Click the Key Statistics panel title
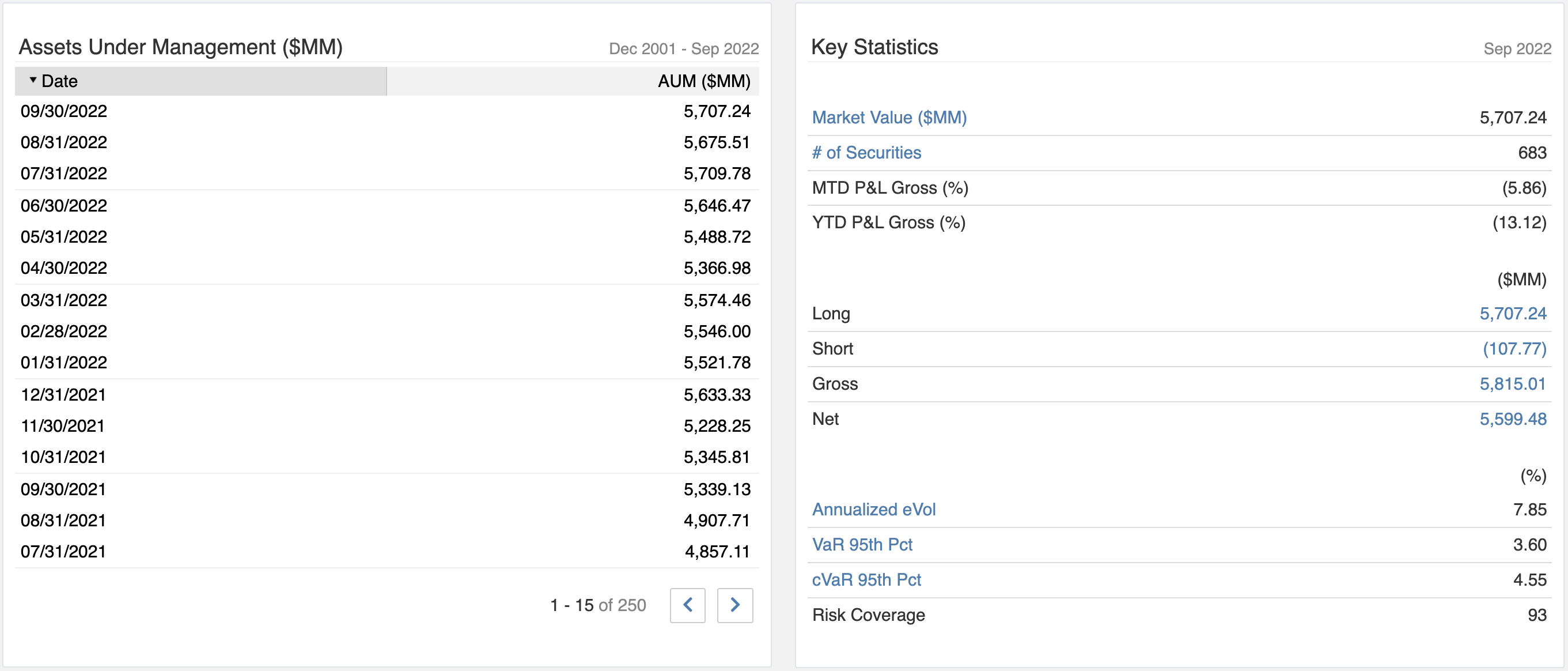Screen dimensions: 1568x671 coord(874,46)
